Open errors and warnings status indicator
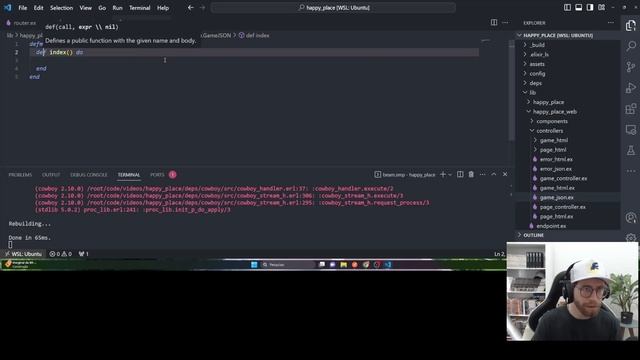The image size is (640, 360). [x=60, y=254]
